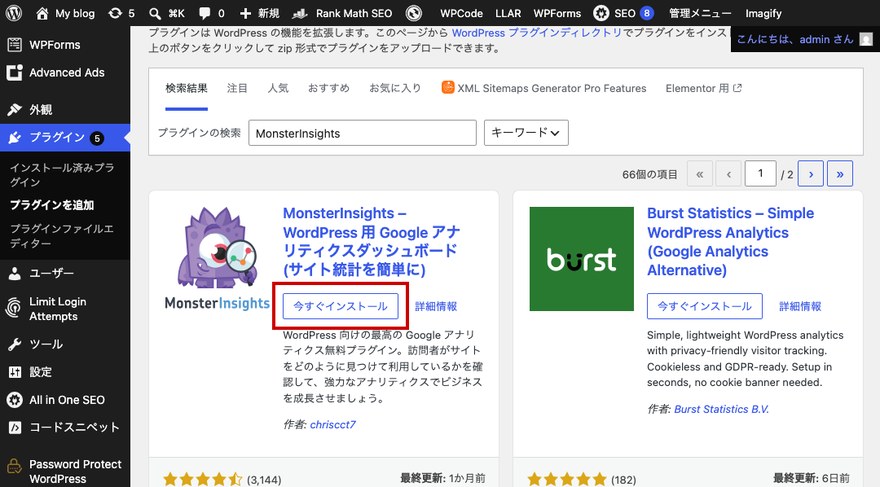This screenshot has width=880, height=487.
Task: Jump to the last results page
Action: point(840,173)
